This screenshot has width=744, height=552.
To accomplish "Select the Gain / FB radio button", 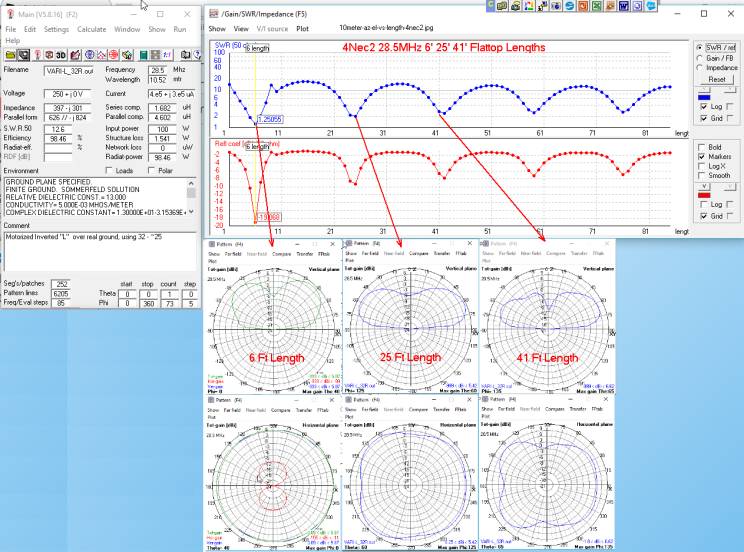I will [700, 58].
